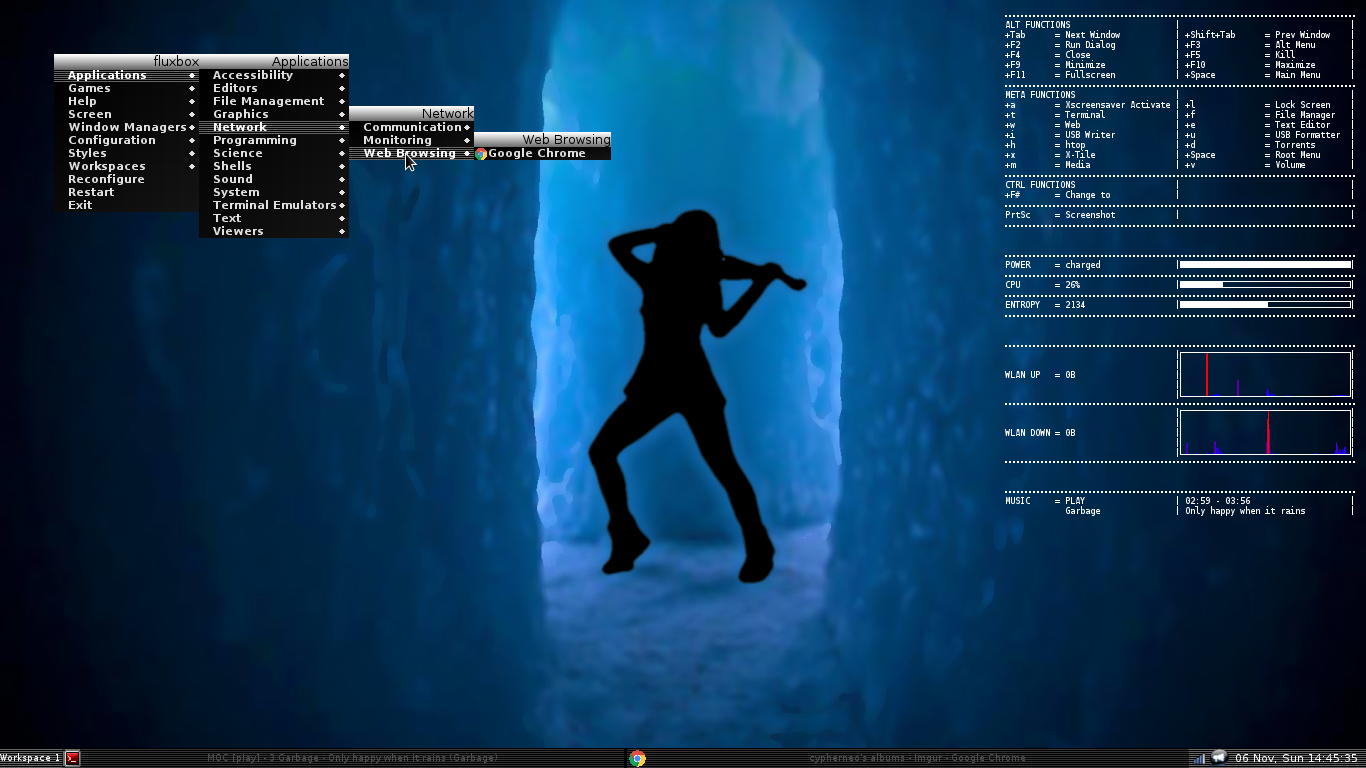
Task: Click the WLAN UP traffic graph
Action: pos(1265,375)
